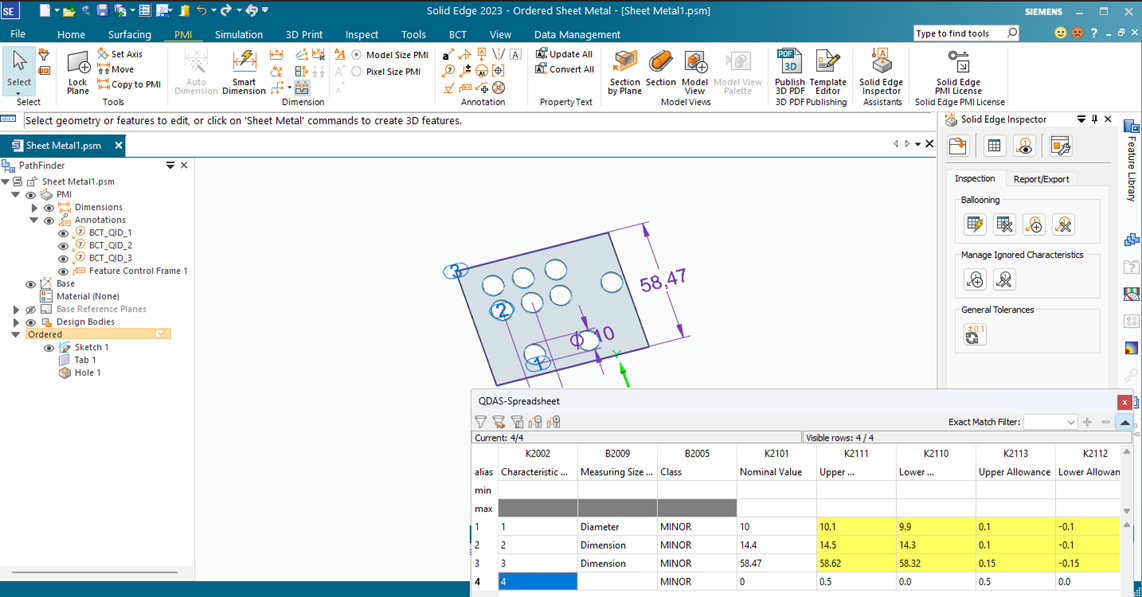This screenshot has width=1142, height=597.
Task: Click add ignored characteristic icon
Action: [x=974, y=279]
